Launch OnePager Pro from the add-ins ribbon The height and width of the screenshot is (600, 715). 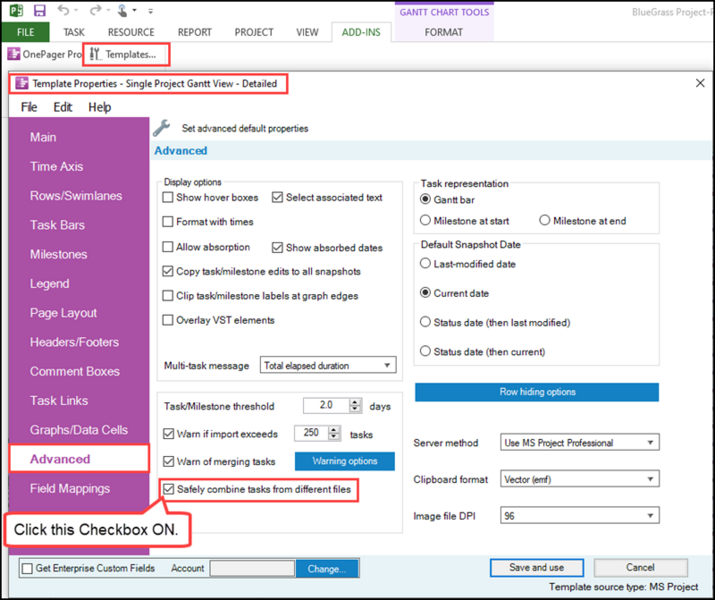click(44, 54)
